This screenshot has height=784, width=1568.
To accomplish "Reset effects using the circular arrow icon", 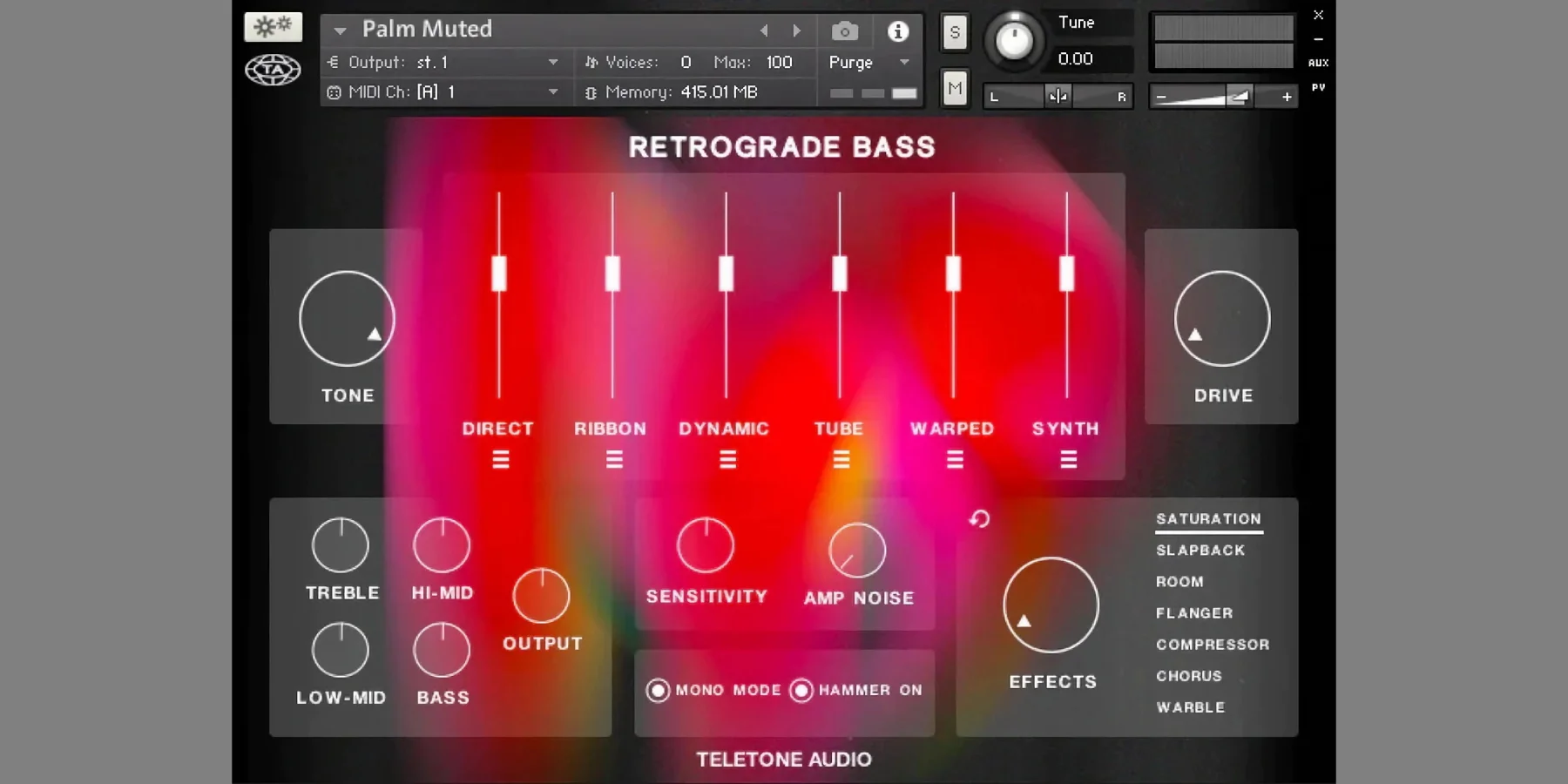I will pos(979,518).
